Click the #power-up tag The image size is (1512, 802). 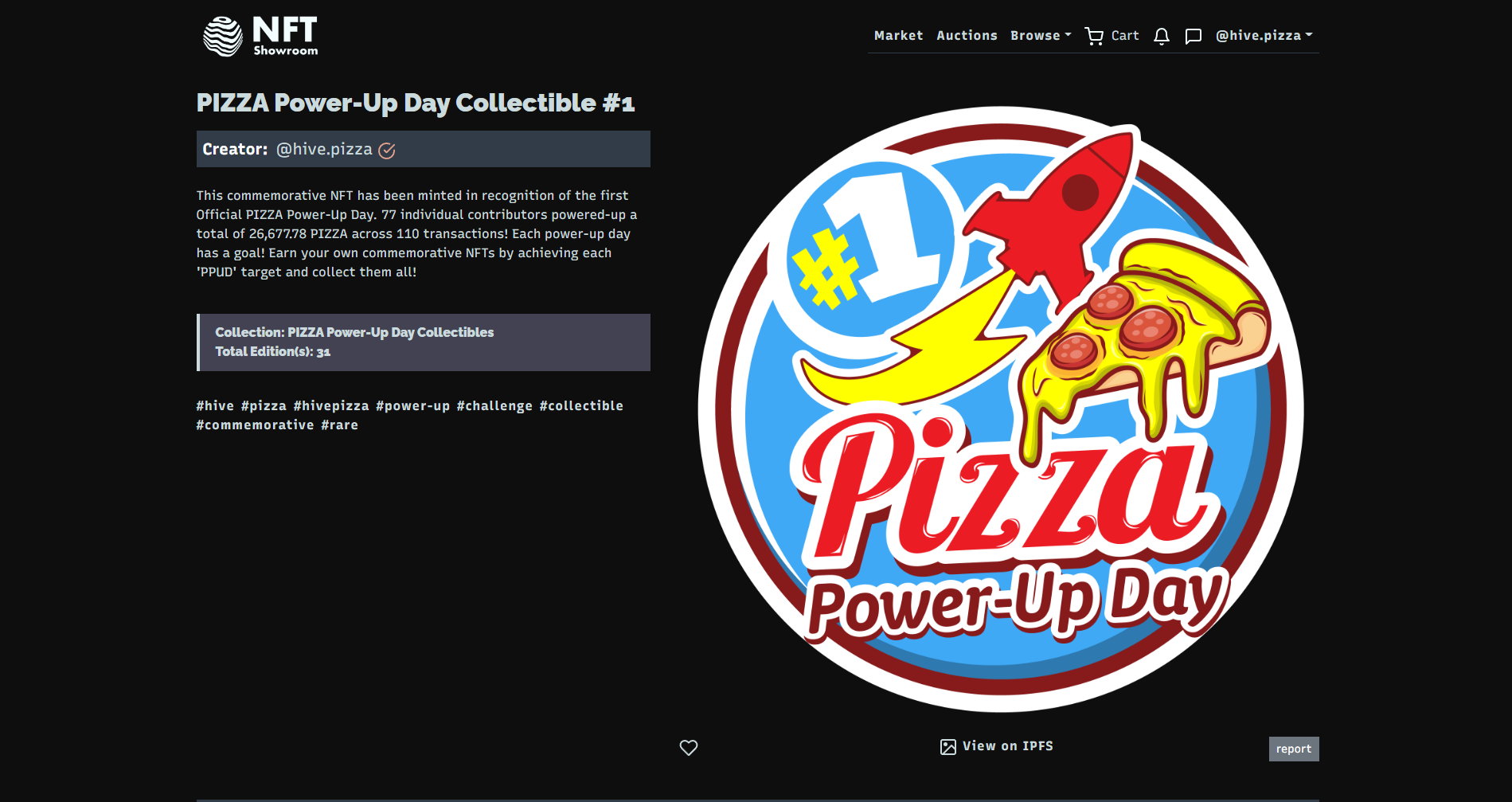click(412, 406)
